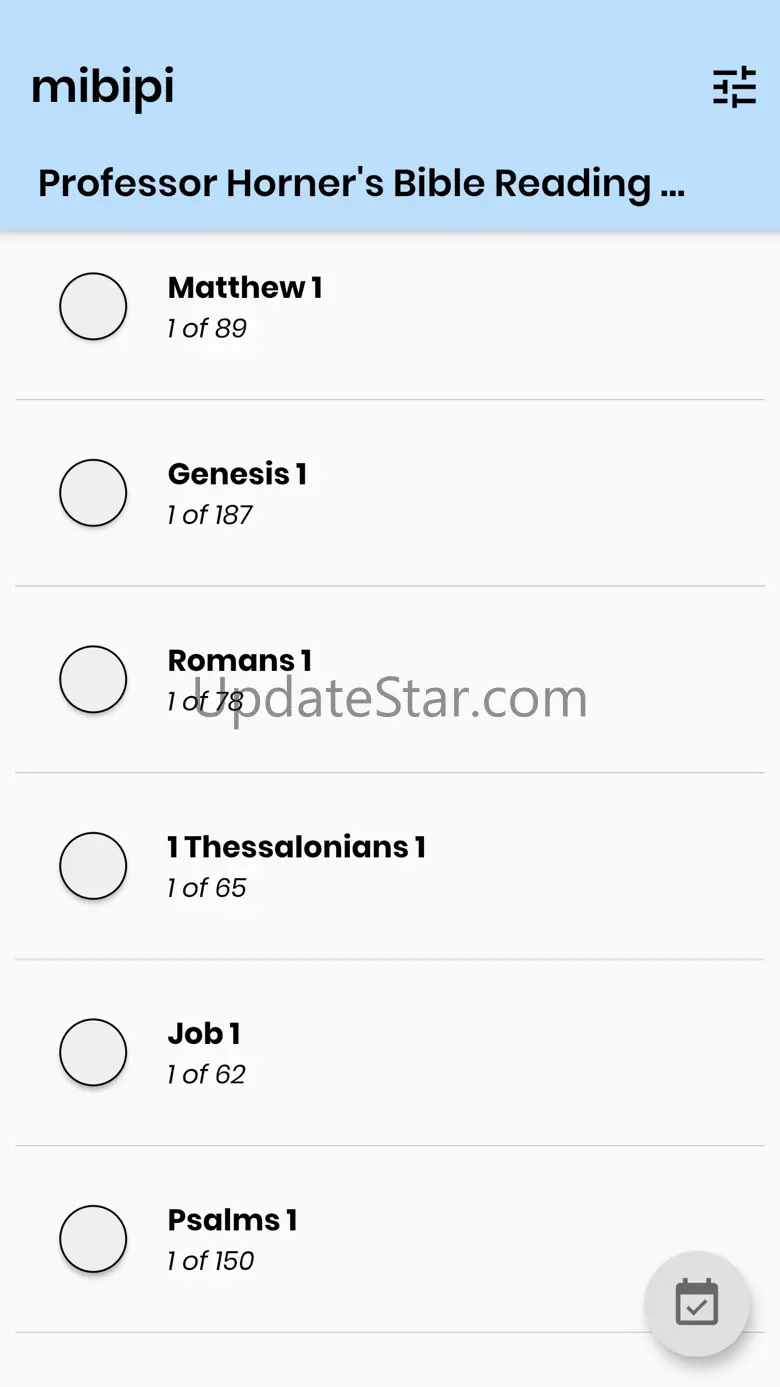This screenshot has height=1387, width=780.
Task: Tap the mibipi app title
Action: click(x=103, y=87)
